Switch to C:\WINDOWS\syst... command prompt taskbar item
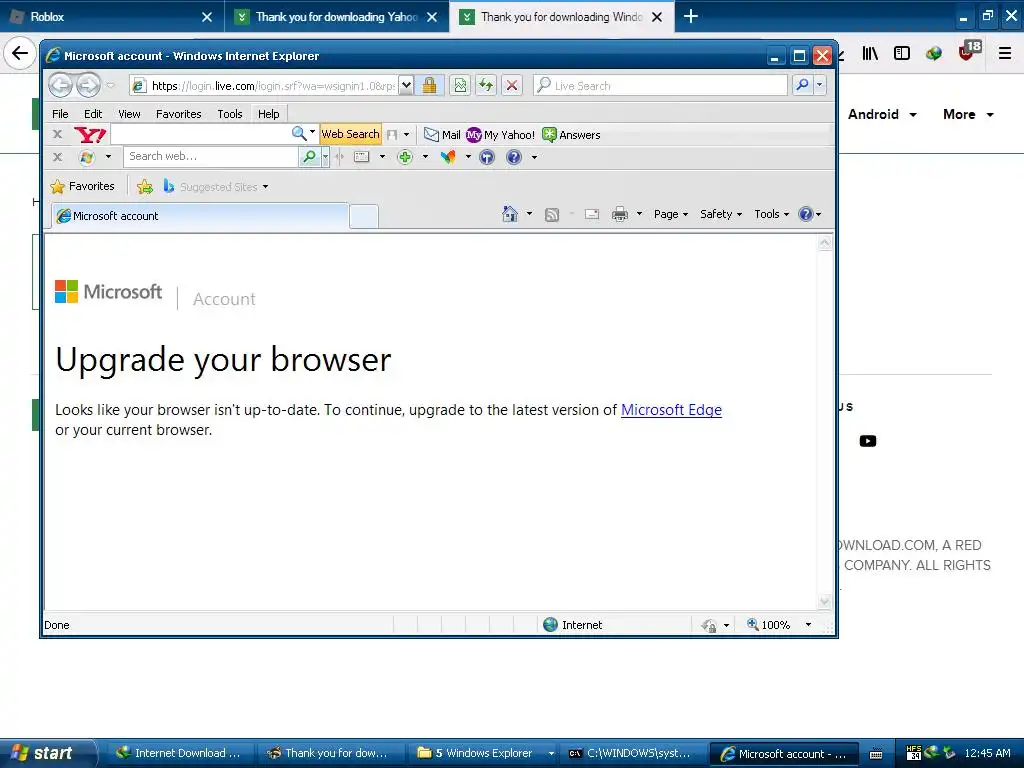The image size is (1024, 768). [632, 753]
